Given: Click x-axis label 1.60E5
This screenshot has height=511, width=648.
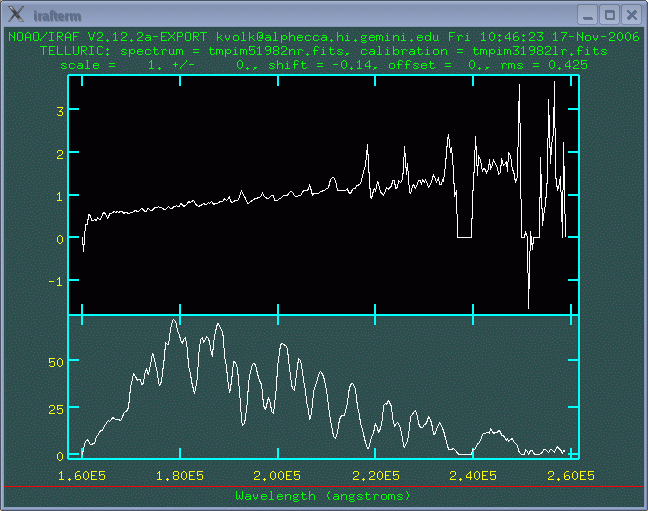Looking at the screenshot, I should click(82, 476).
